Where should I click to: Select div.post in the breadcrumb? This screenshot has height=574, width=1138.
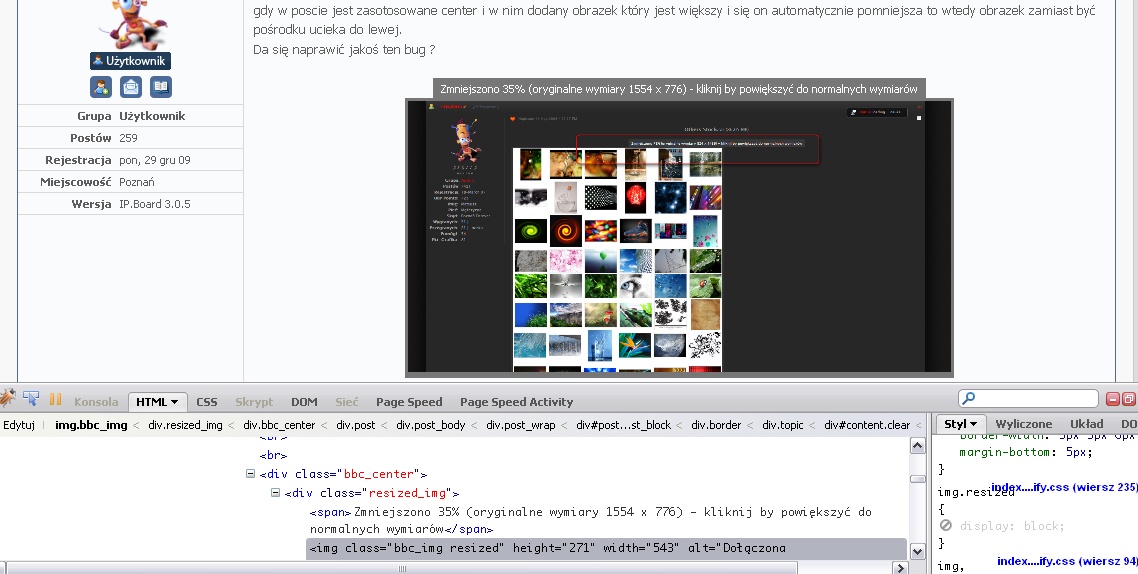coord(356,425)
